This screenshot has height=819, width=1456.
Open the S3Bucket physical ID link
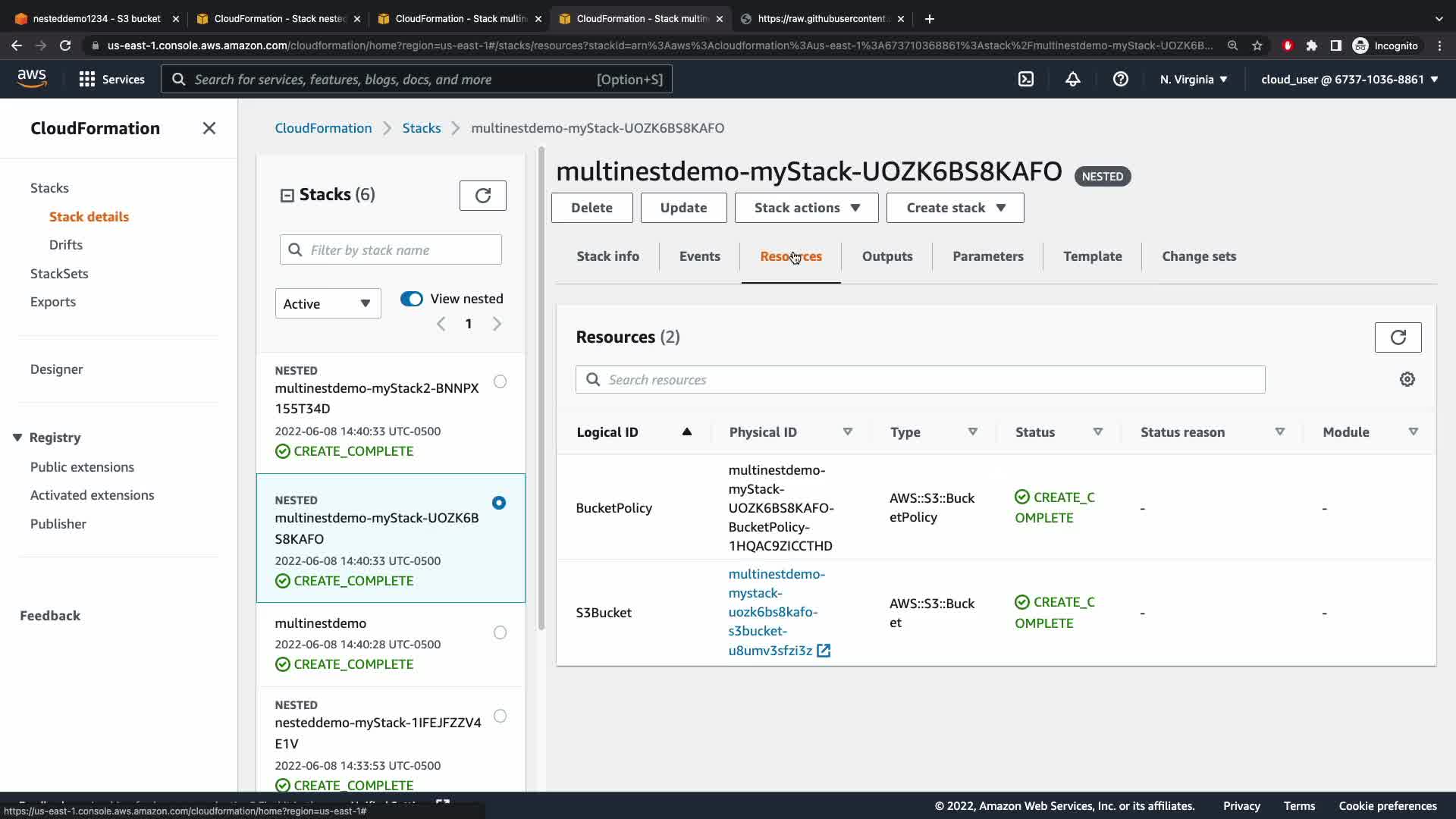pos(777,612)
